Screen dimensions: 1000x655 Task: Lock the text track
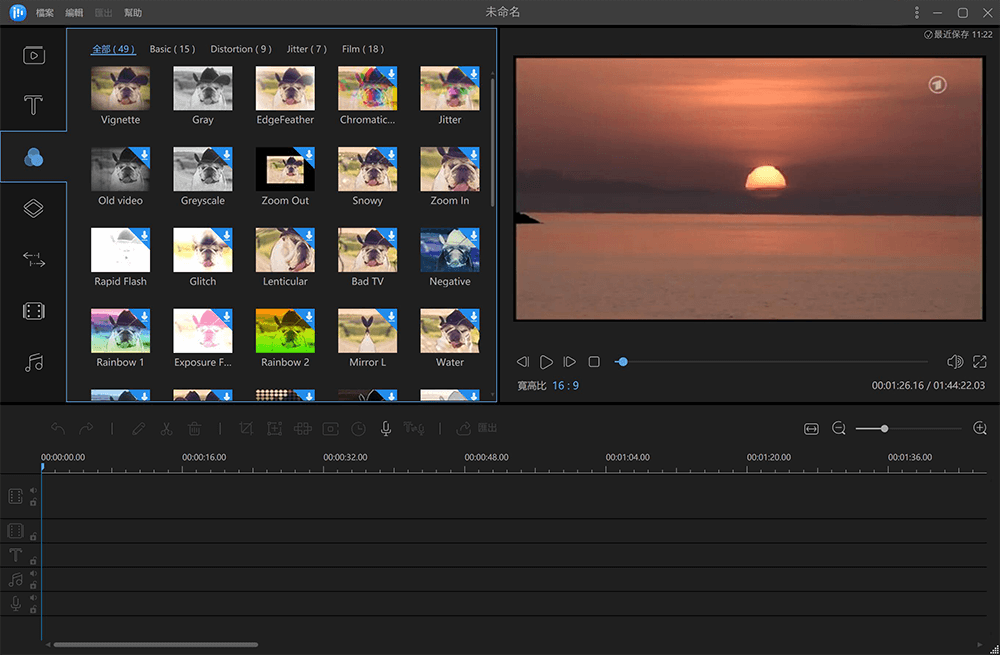point(33,561)
